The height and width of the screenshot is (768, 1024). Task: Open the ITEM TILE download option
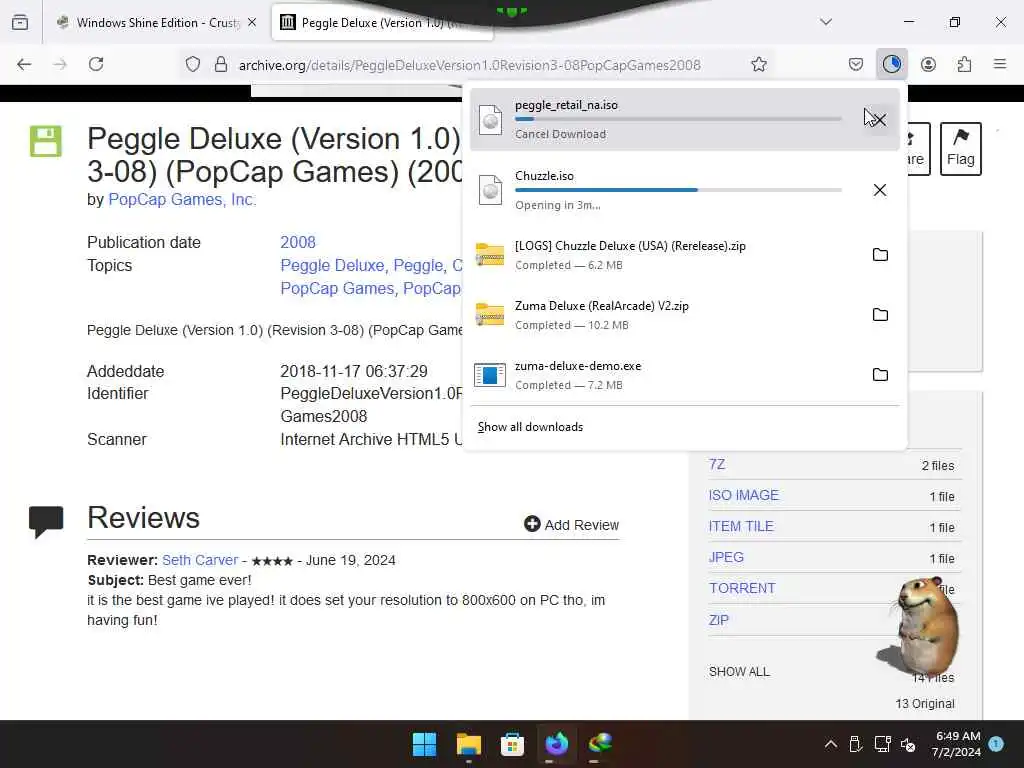(741, 526)
